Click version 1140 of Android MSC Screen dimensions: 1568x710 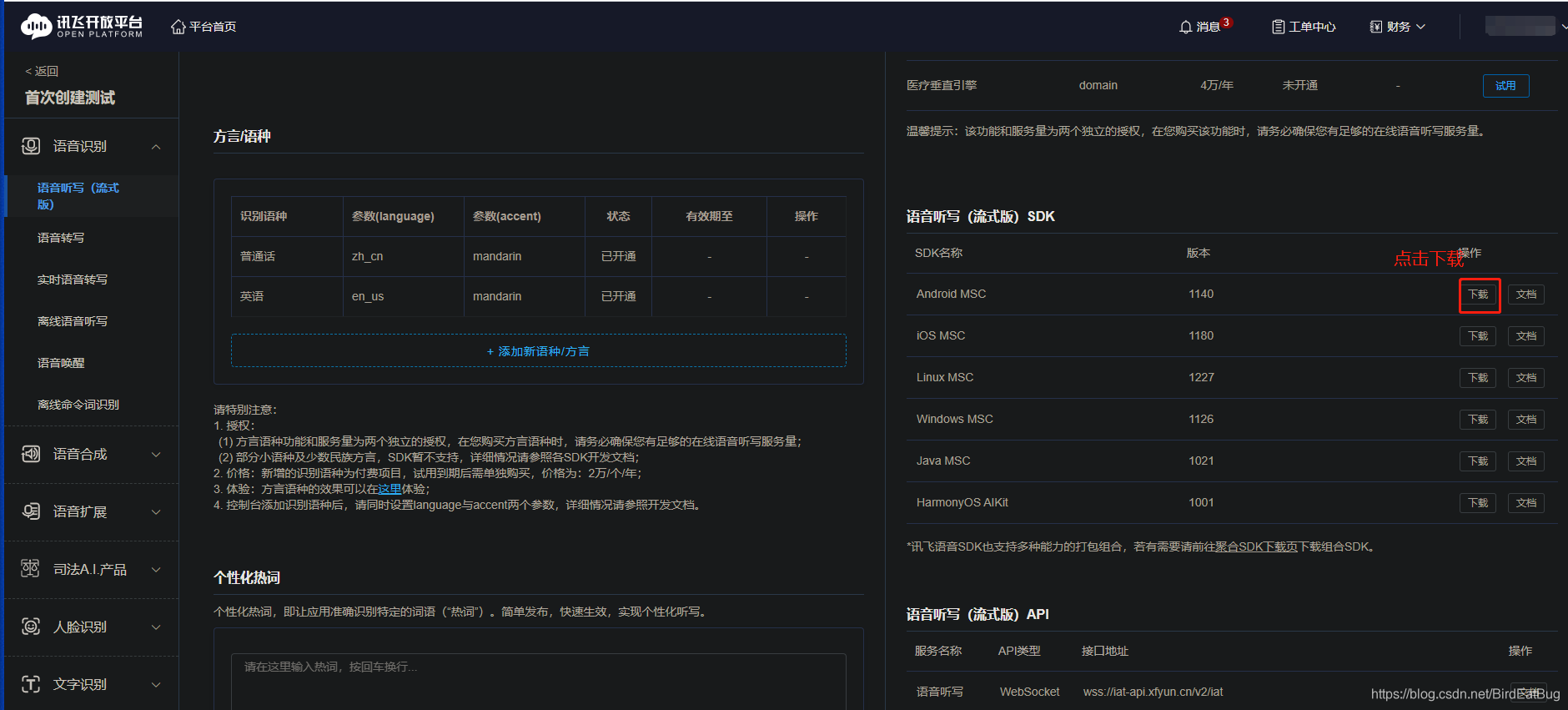pos(1201,294)
